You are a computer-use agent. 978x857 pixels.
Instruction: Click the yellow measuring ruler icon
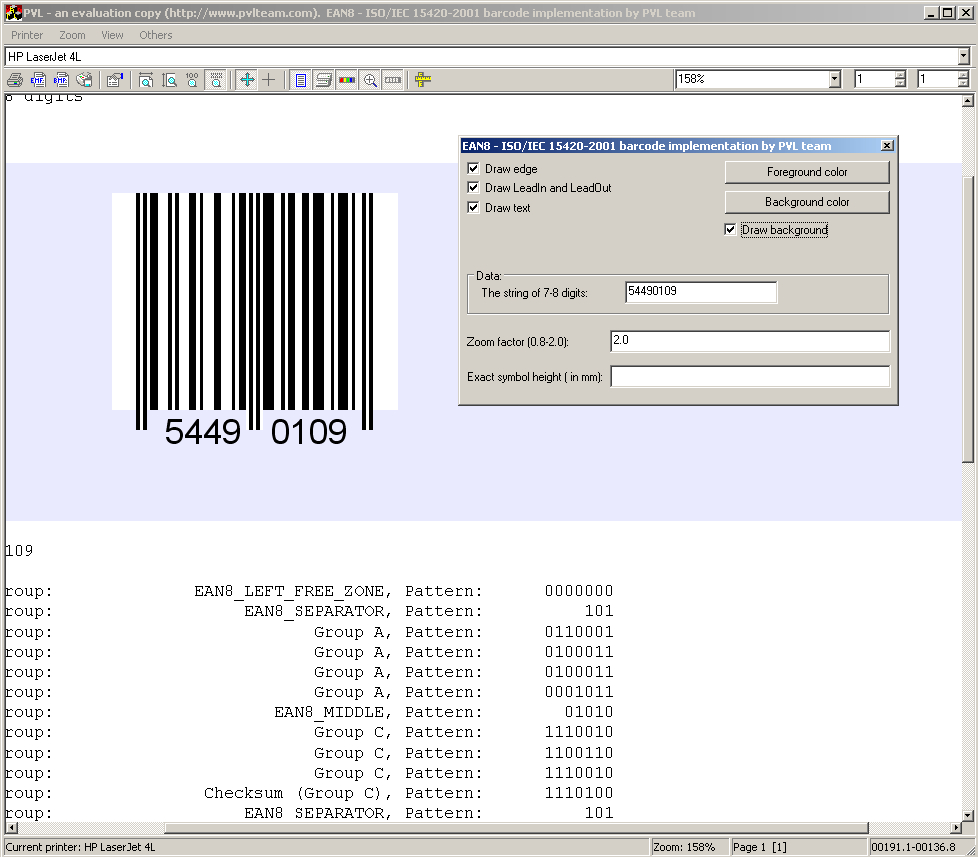(423, 80)
